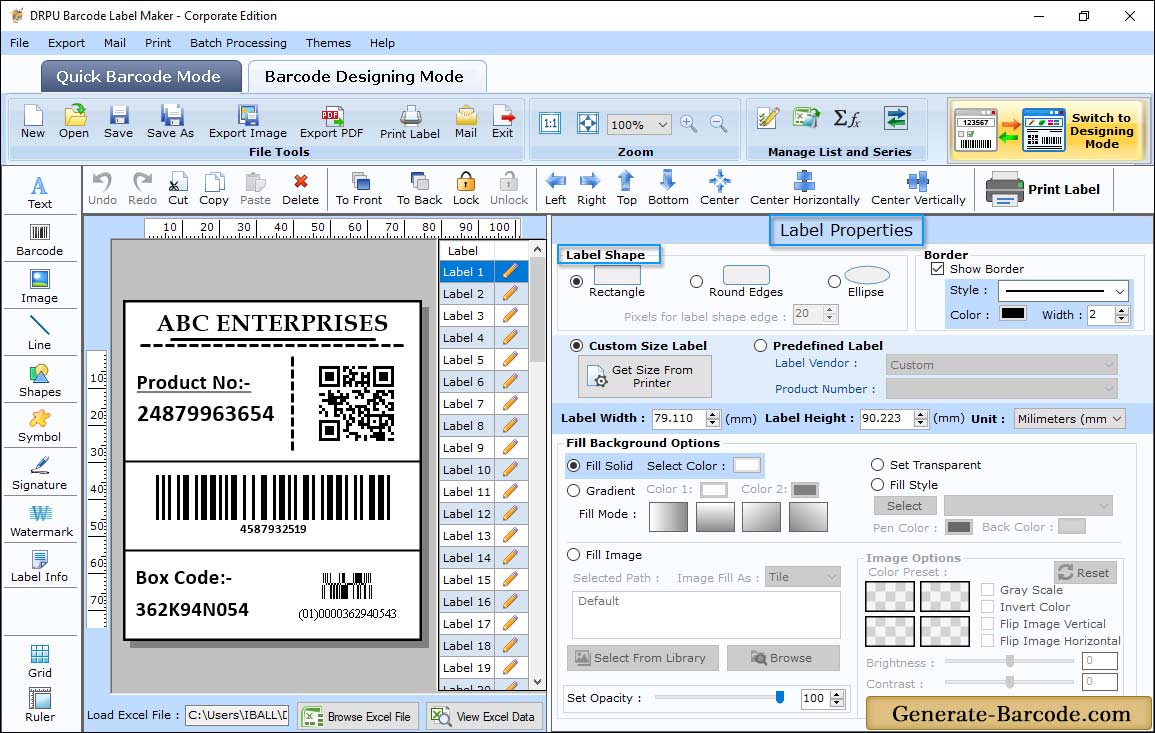Choose the Image tool in sidebar
The height and width of the screenshot is (733, 1155).
point(39,287)
